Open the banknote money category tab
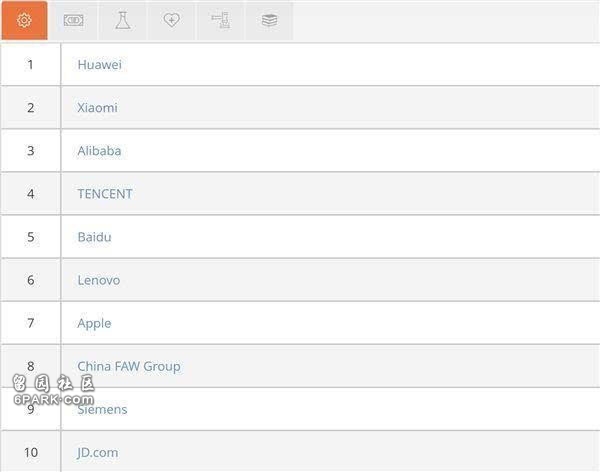This screenshot has width=600, height=472. tap(73, 20)
